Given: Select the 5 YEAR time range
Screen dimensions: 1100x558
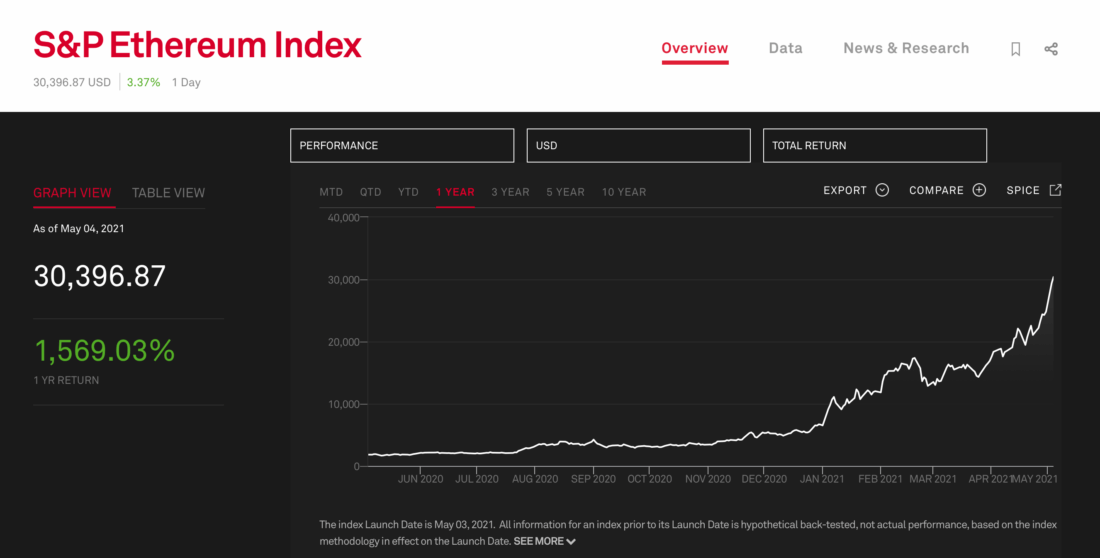Looking at the screenshot, I should pos(565,192).
